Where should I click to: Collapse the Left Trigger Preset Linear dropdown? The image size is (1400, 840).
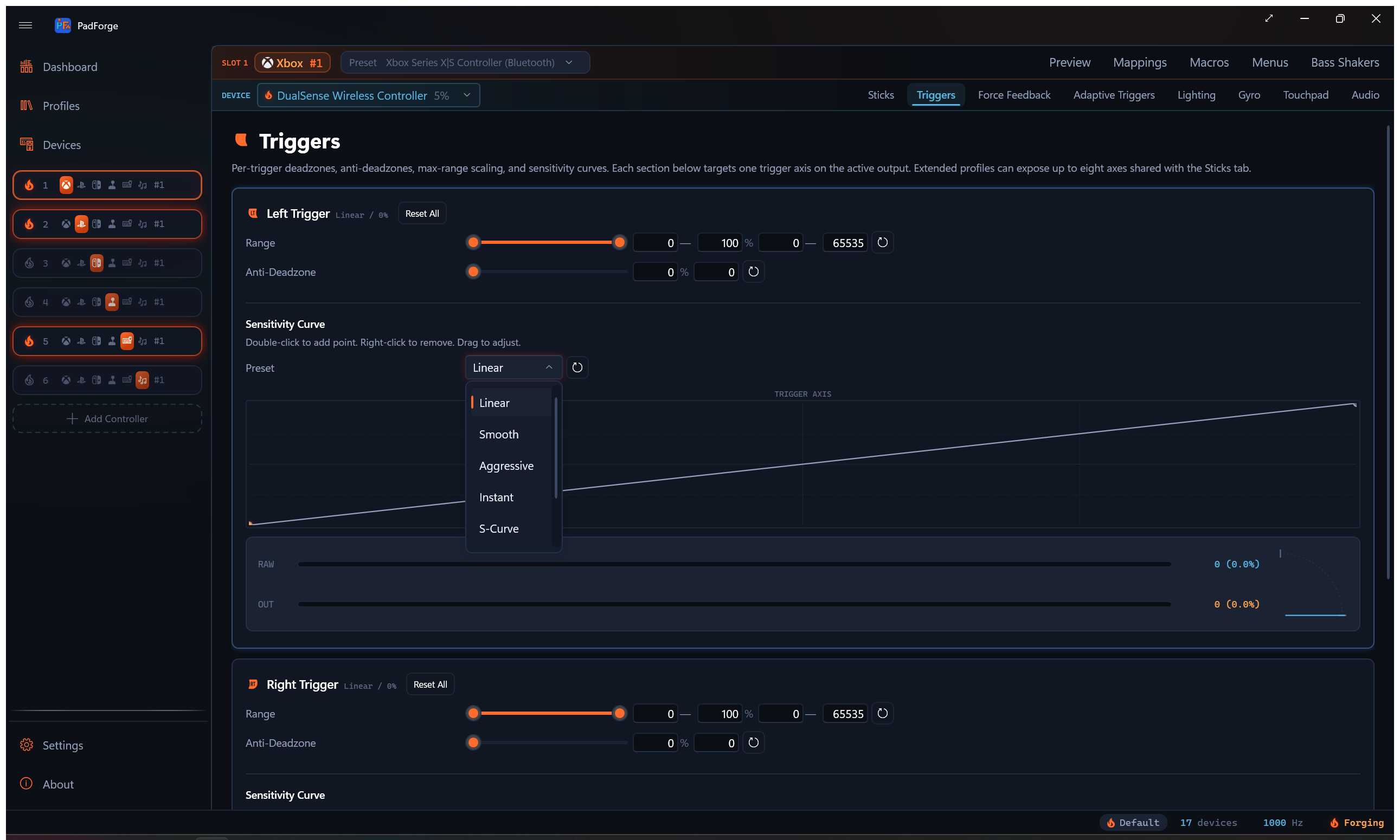(x=513, y=368)
